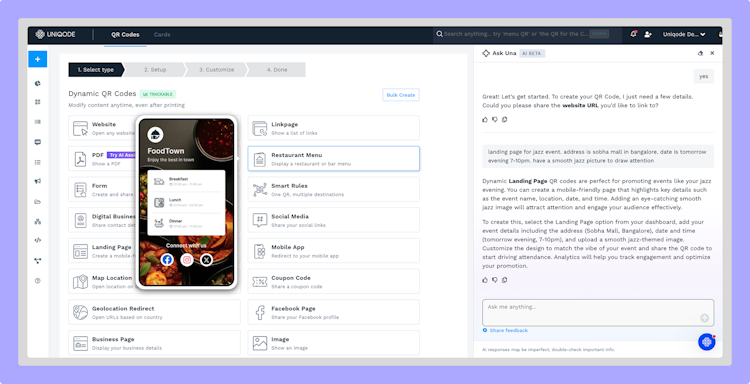Viewport: 750px width, 384px height.
Task: Click the send arrow in chat box
Action: coord(704,318)
